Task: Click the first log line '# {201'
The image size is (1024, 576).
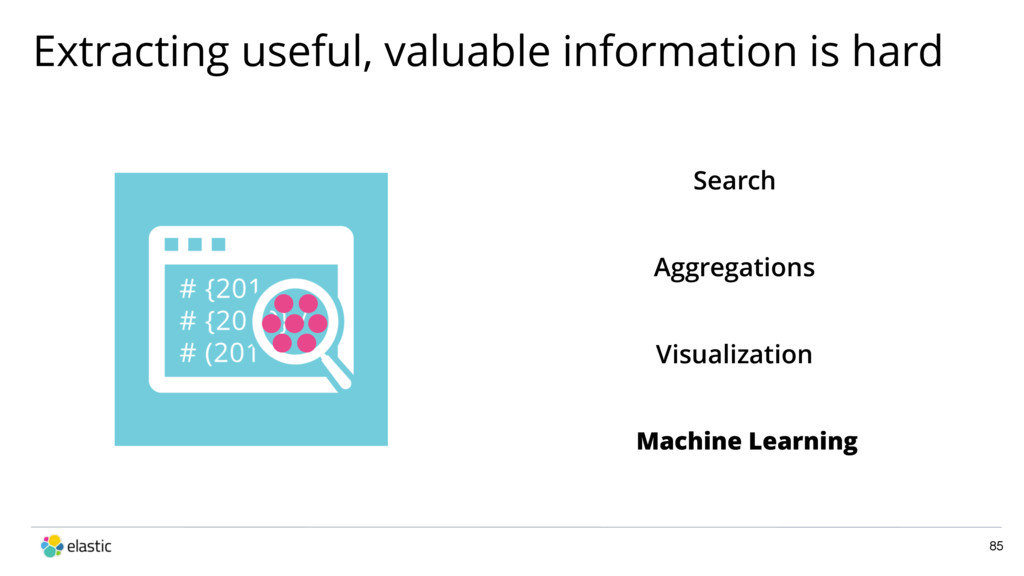Action: (x=219, y=288)
